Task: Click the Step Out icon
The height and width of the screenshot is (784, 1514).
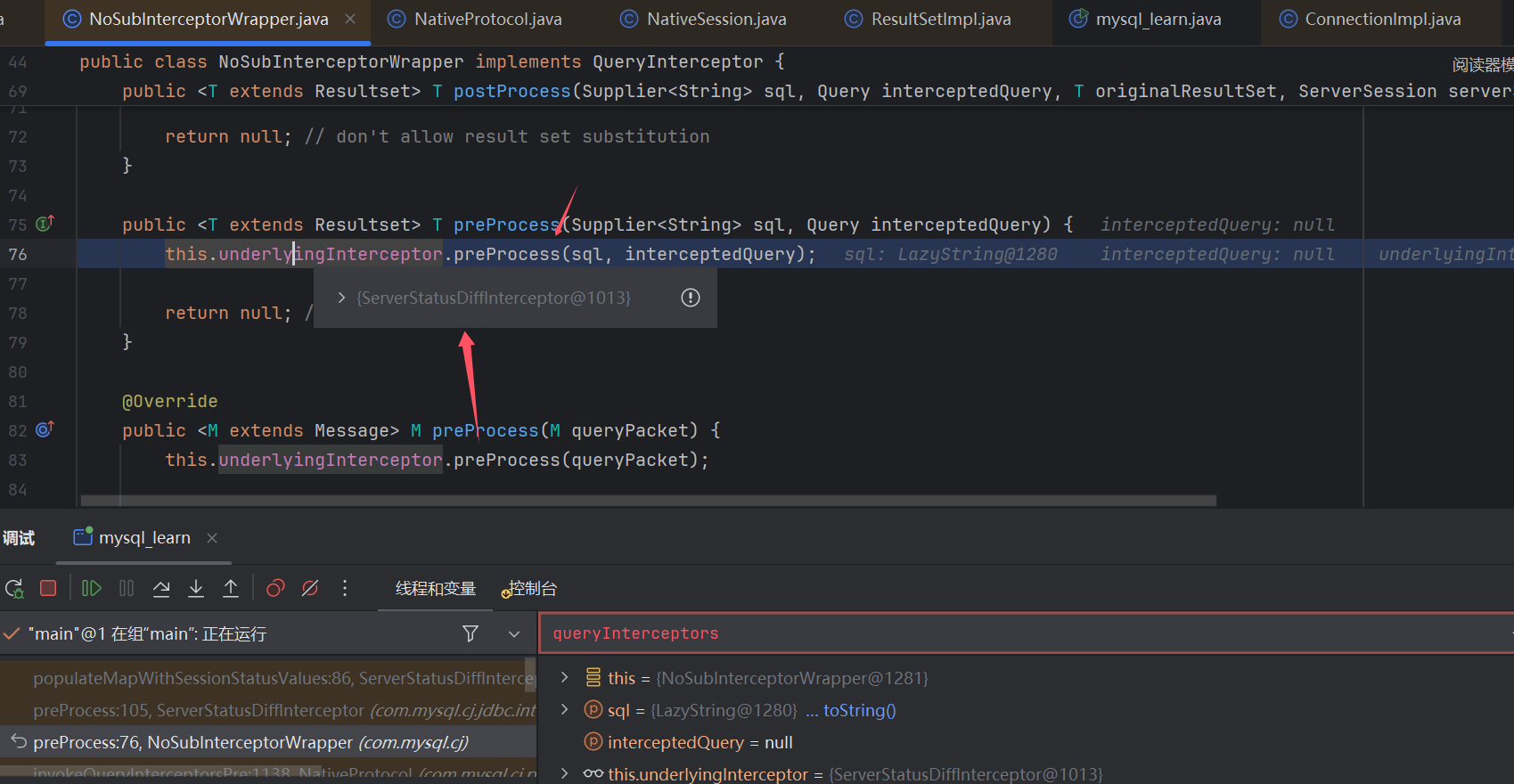Action: click(231, 588)
